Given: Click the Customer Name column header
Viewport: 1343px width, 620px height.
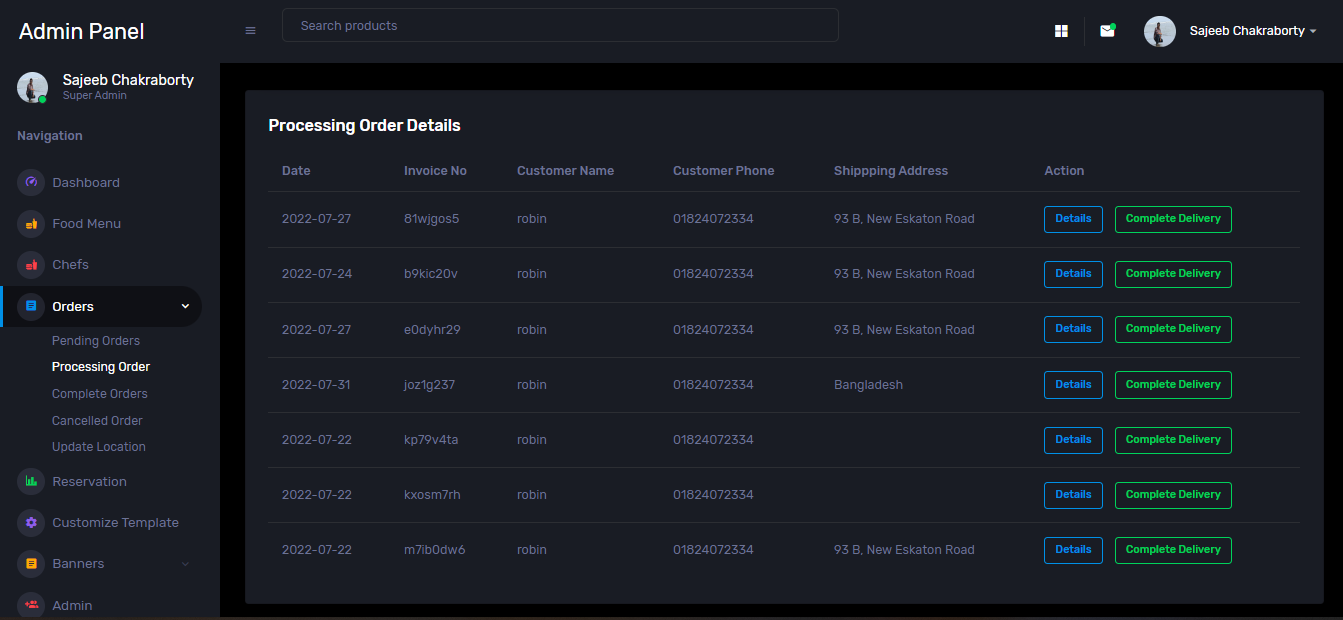Looking at the screenshot, I should pos(565,171).
